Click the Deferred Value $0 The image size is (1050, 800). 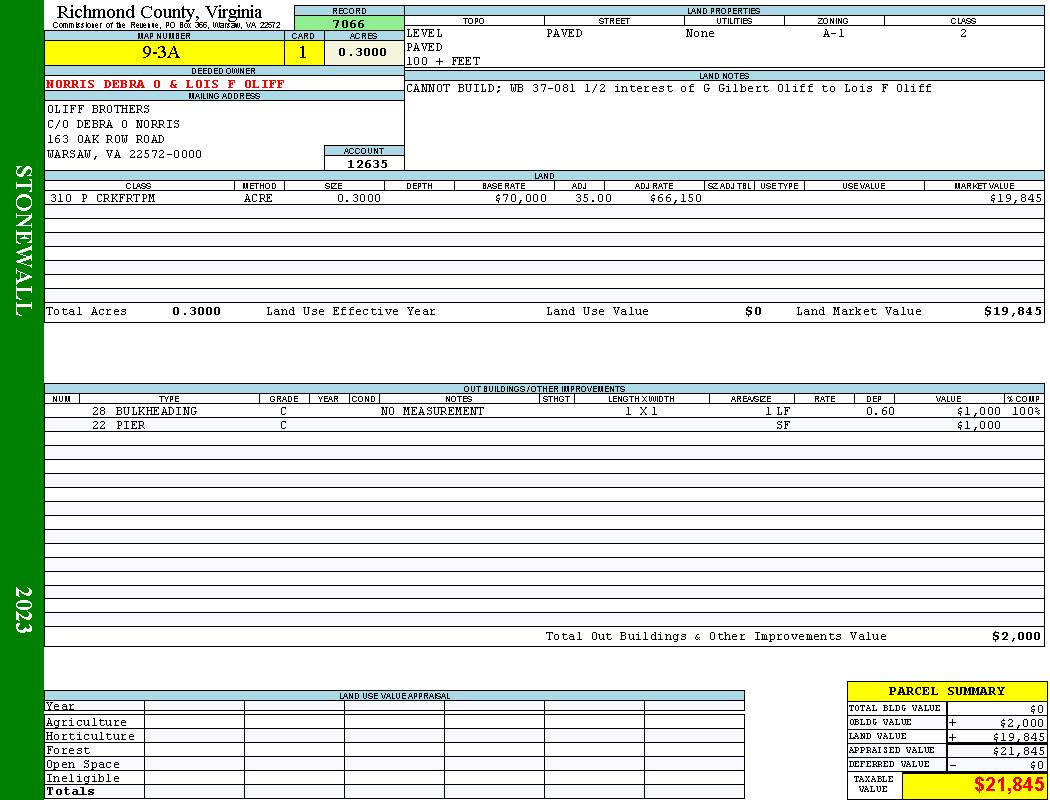[1037, 765]
